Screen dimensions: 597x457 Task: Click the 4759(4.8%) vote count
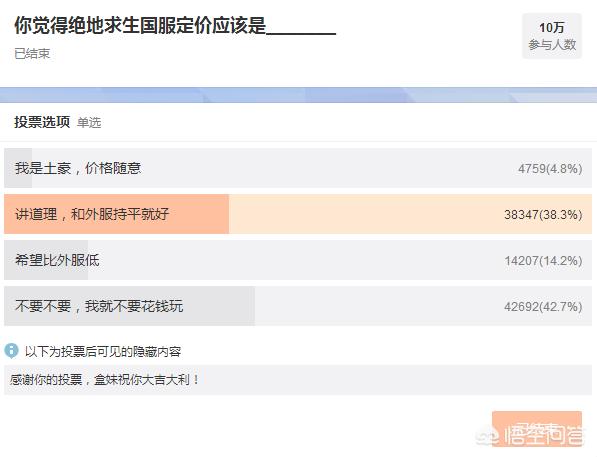click(550, 168)
